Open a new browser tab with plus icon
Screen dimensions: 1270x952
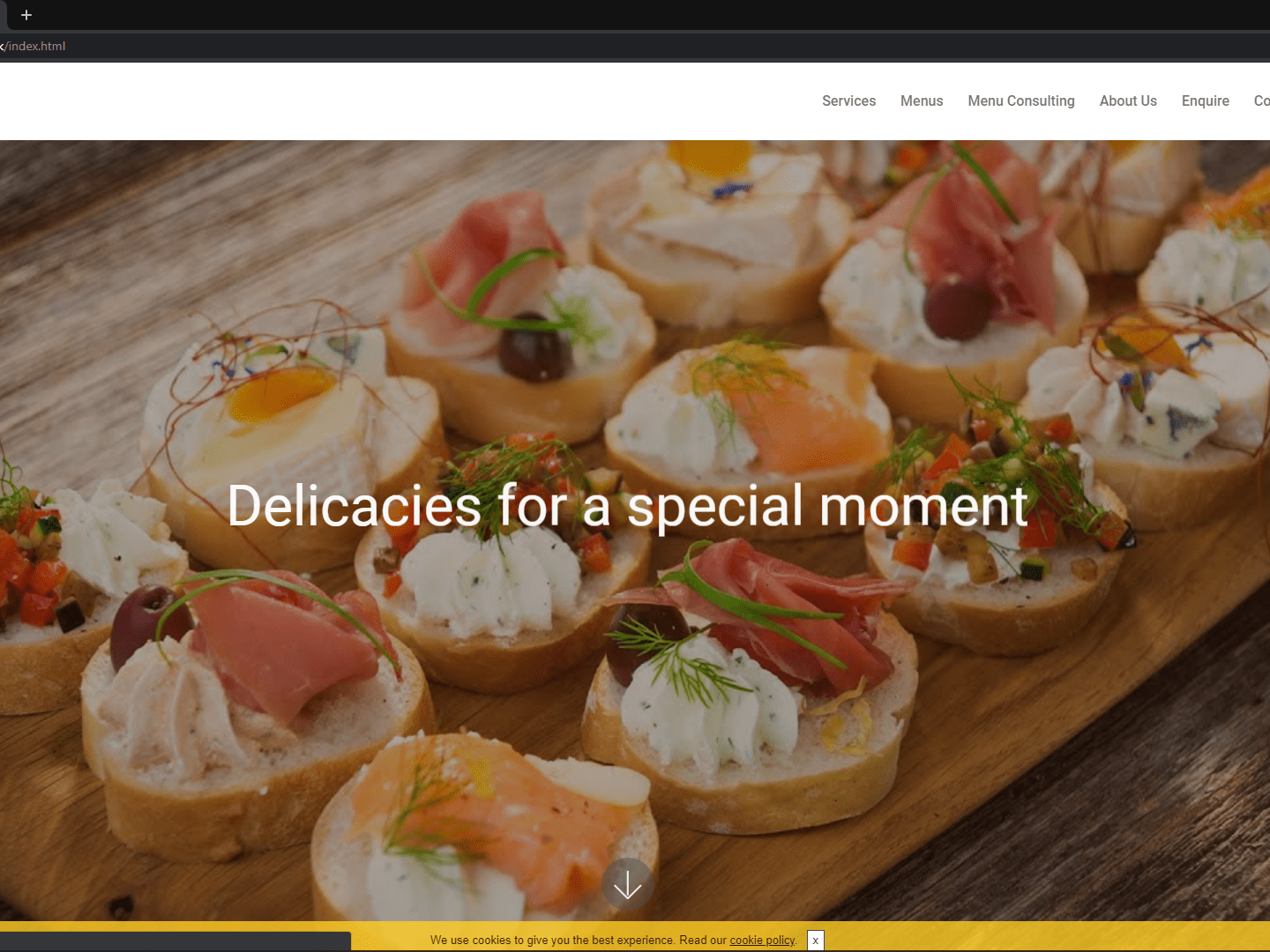(26, 15)
